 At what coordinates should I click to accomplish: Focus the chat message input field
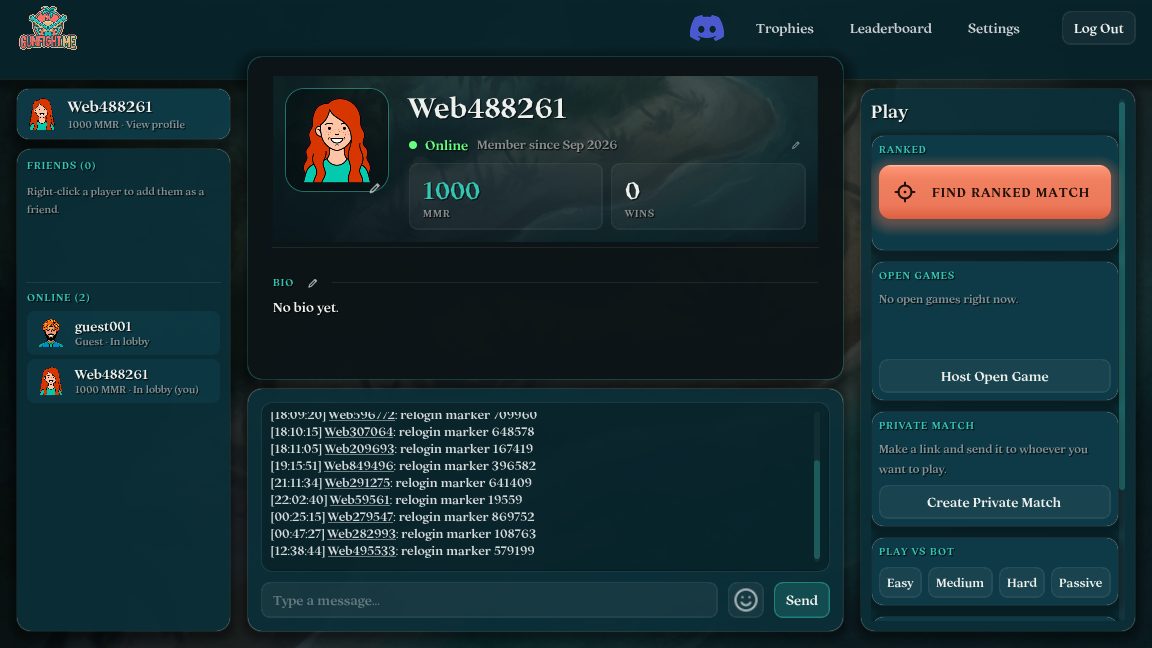tap(489, 600)
